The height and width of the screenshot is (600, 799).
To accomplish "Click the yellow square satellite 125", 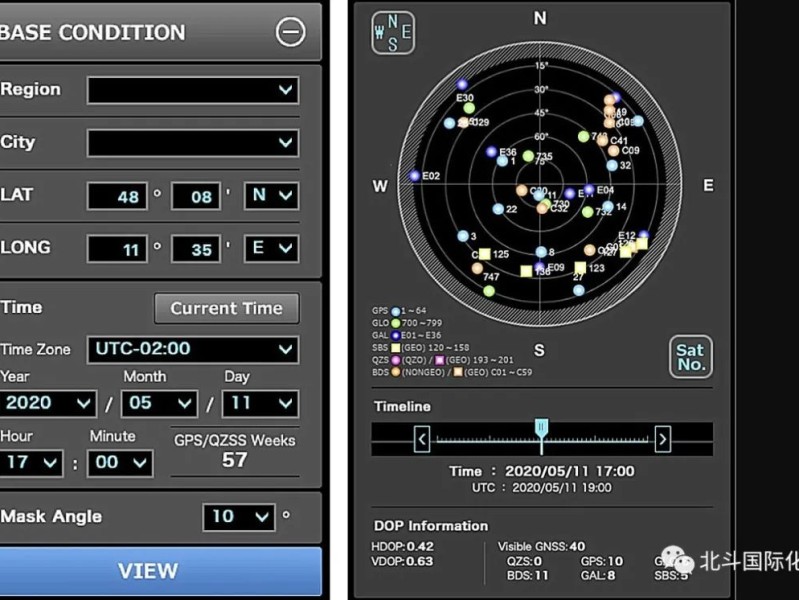I will (x=483, y=255).
